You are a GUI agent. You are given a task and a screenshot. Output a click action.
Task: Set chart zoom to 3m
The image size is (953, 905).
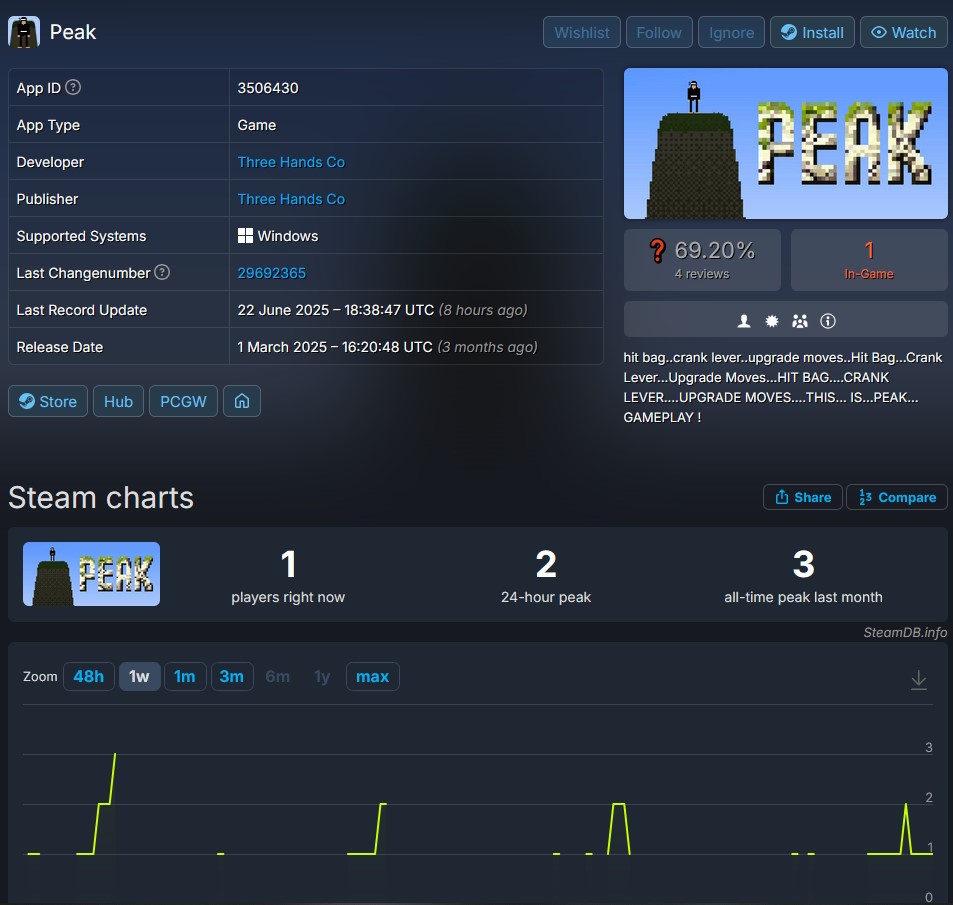point(232,676)
